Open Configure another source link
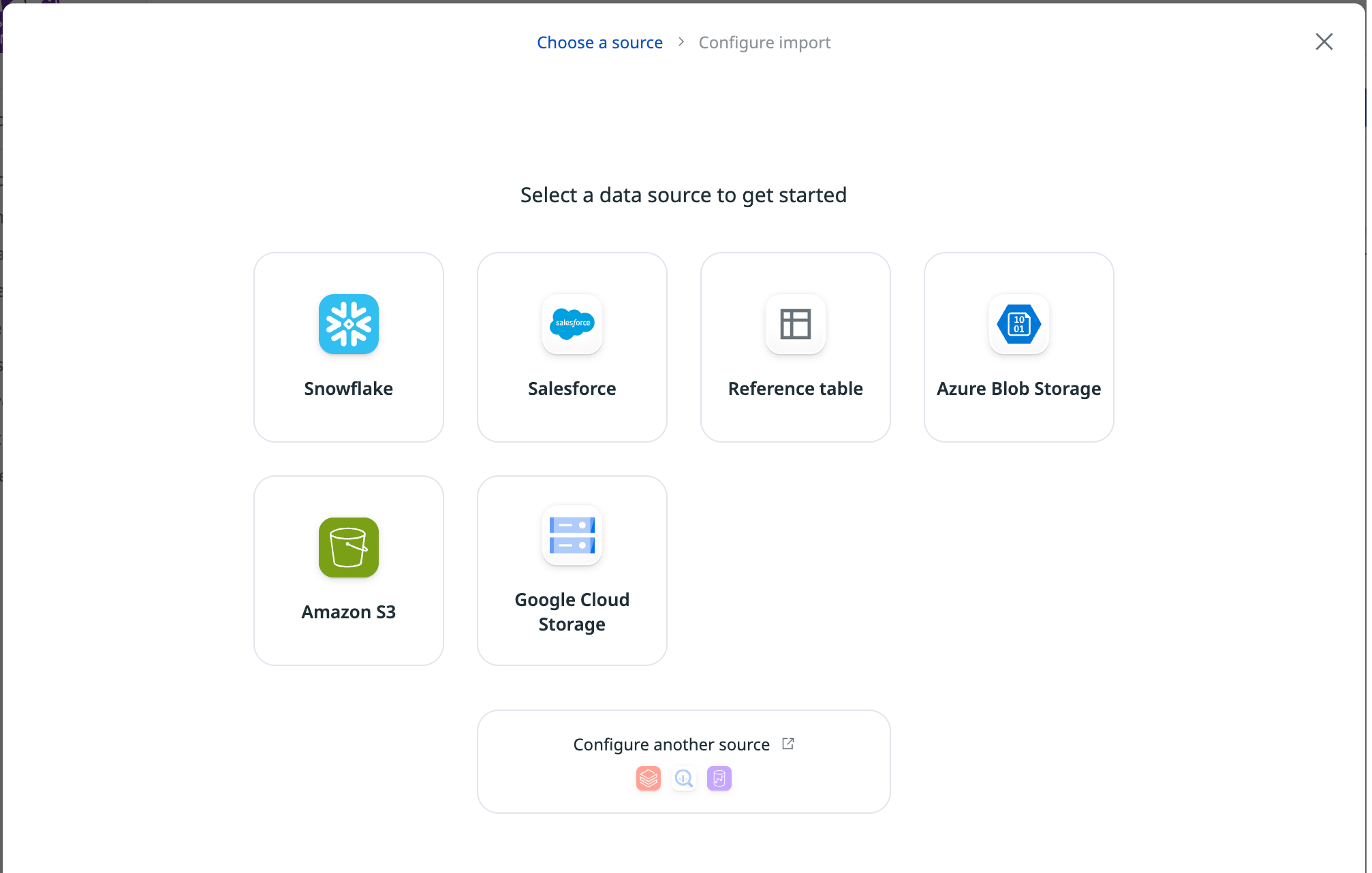Screen dimensions: 1372x873 [x=671, y=745]
